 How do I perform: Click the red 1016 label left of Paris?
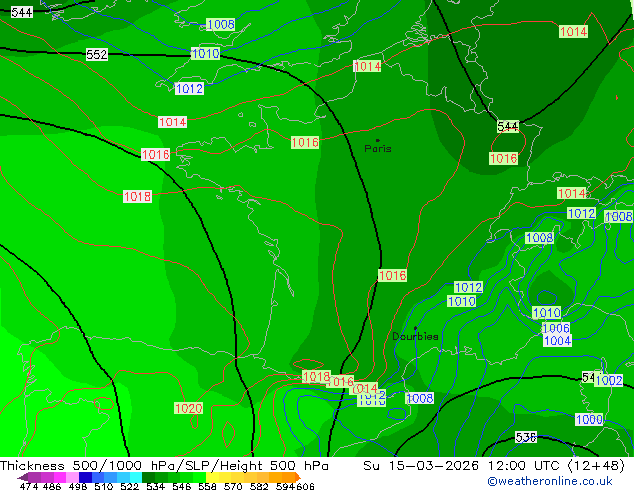305,142
